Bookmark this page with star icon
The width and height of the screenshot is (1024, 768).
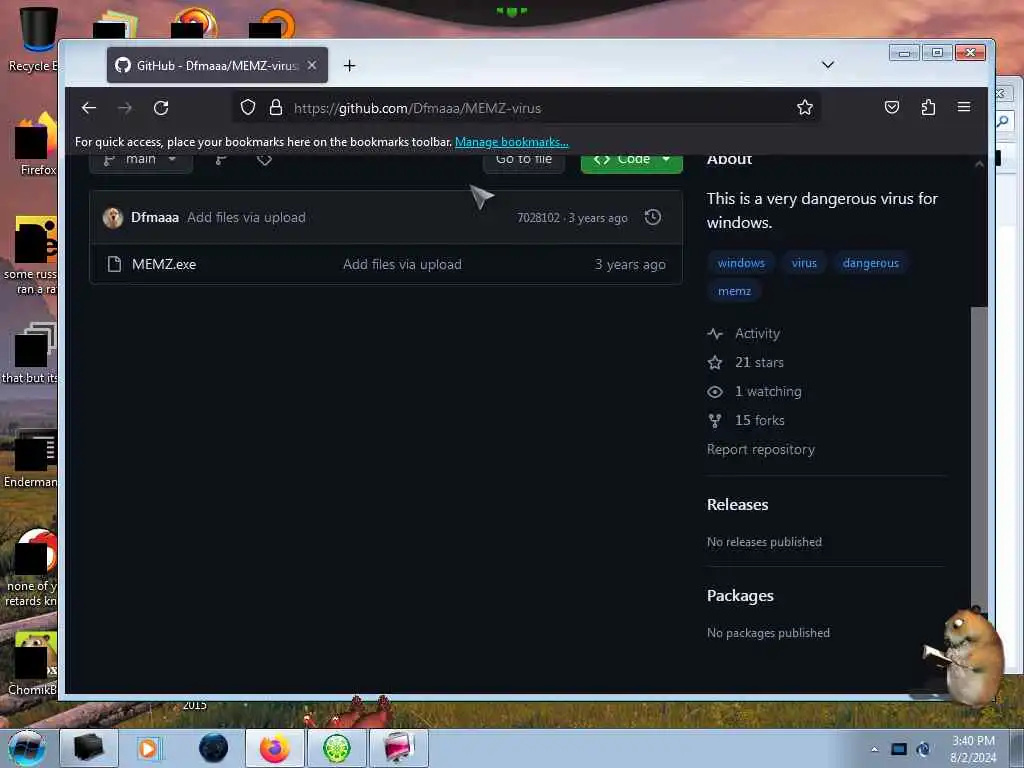[x=805, y=107]
